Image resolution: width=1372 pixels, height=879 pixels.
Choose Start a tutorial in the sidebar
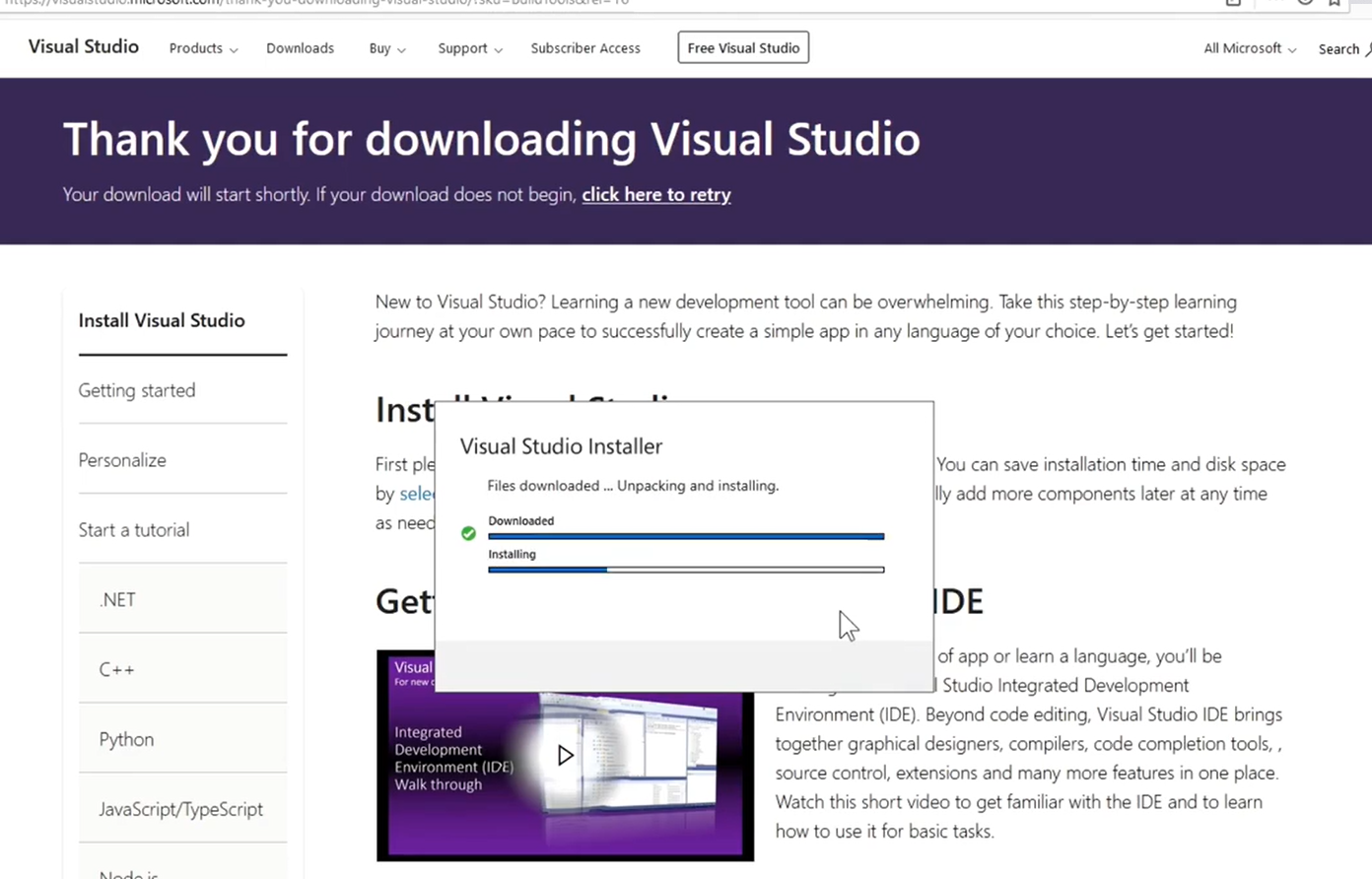tap(134, 530)
